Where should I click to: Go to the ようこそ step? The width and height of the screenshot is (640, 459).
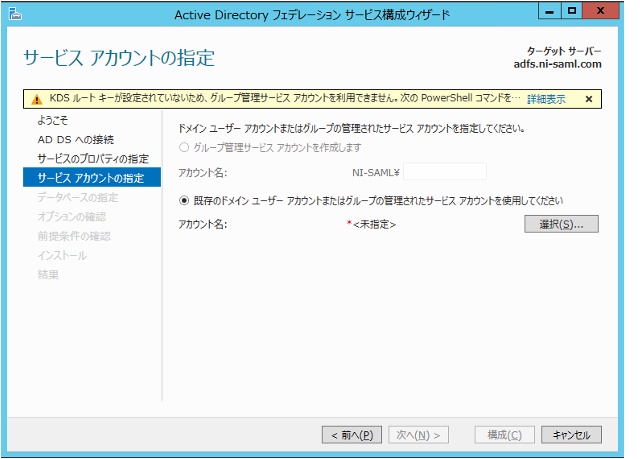point(53,120)
